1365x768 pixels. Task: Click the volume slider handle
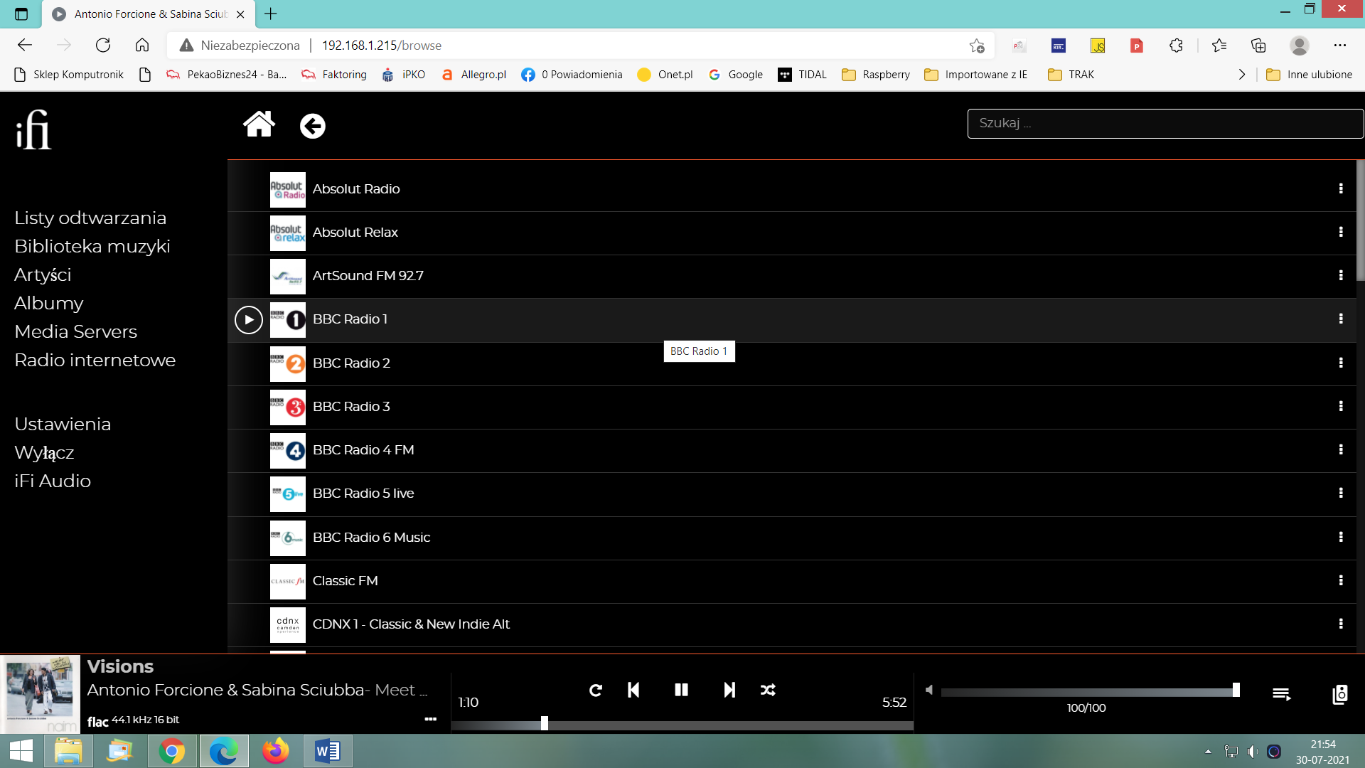[x=1236, y=690]
